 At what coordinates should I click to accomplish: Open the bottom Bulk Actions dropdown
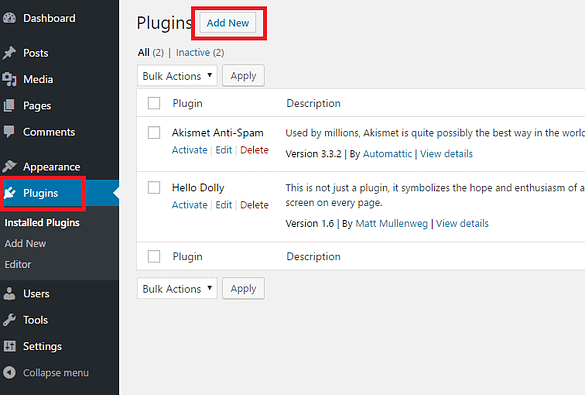coord(177,288)
